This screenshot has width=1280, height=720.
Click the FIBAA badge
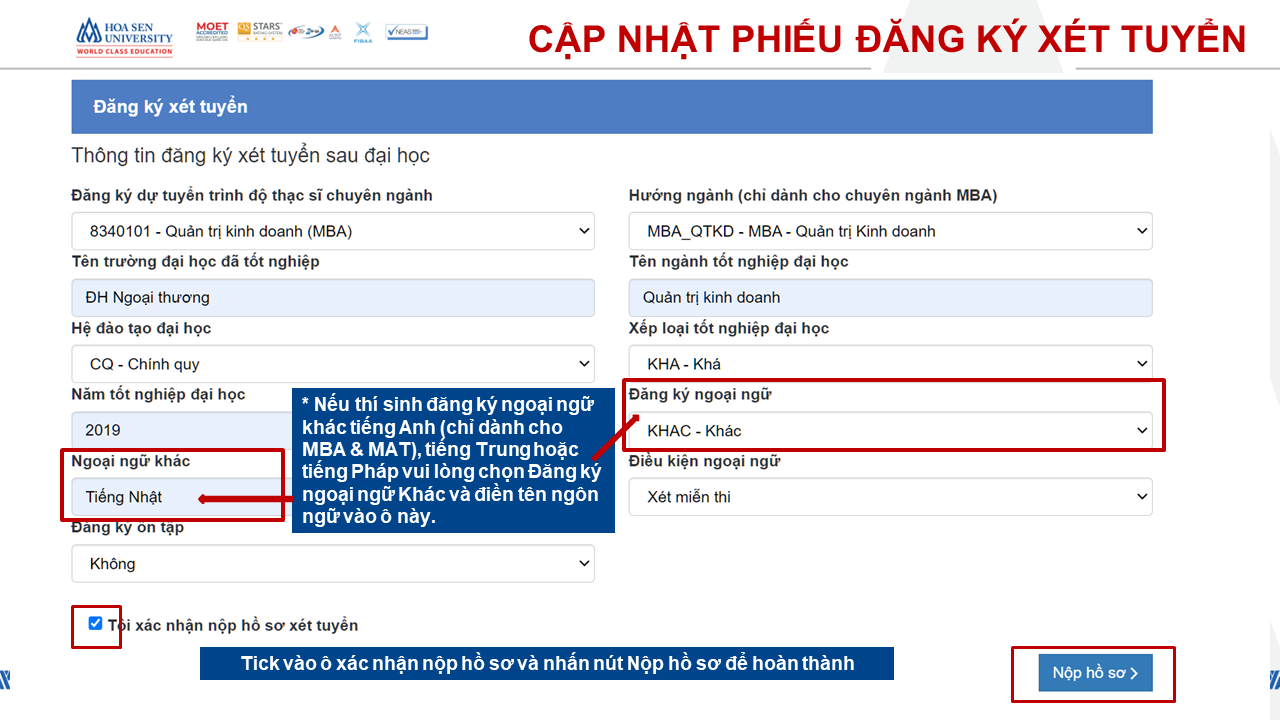362,31
